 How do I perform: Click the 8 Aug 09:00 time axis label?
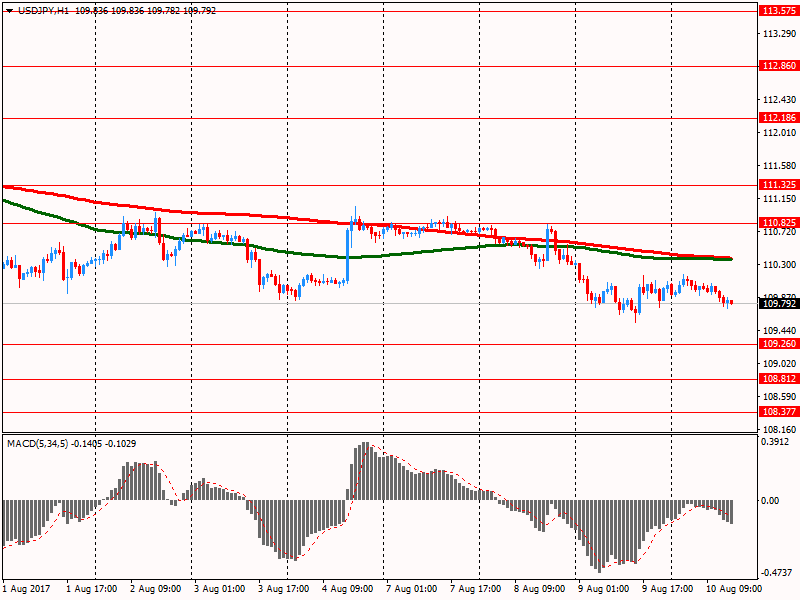pyautogui.click(x=539, y=589)
